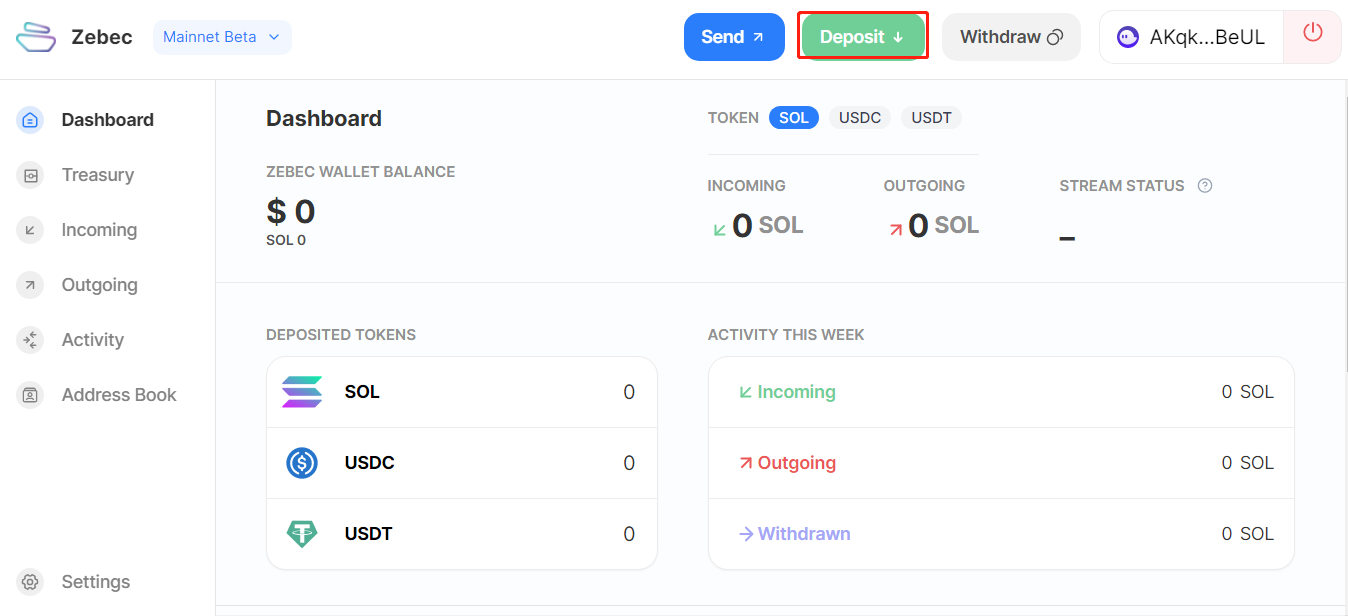This screenshot has height=616, width=1348.
Task: Open Settings in the sidebar
Action: click(95, 582)
